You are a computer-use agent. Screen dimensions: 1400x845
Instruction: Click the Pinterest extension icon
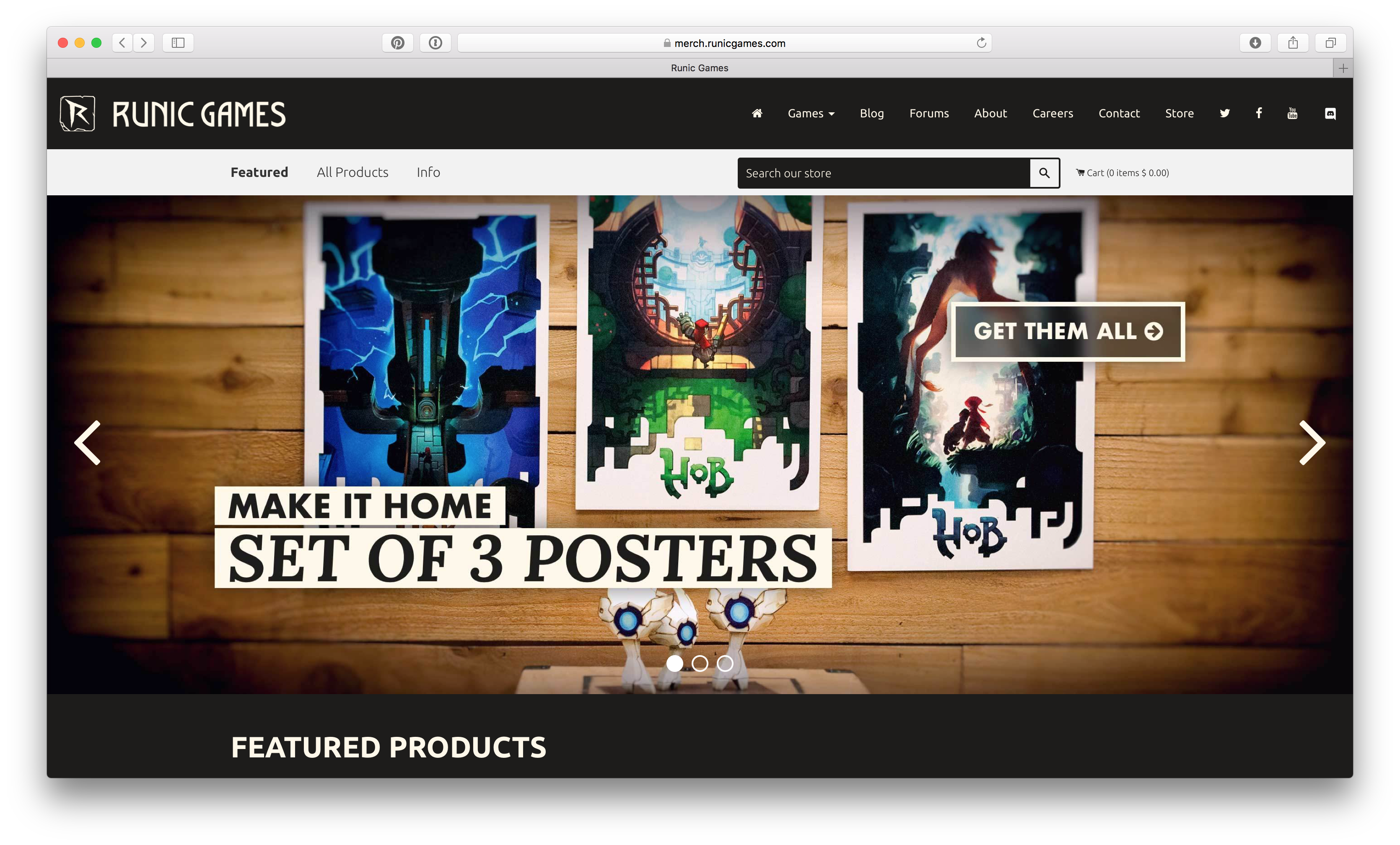coord(397,43)
